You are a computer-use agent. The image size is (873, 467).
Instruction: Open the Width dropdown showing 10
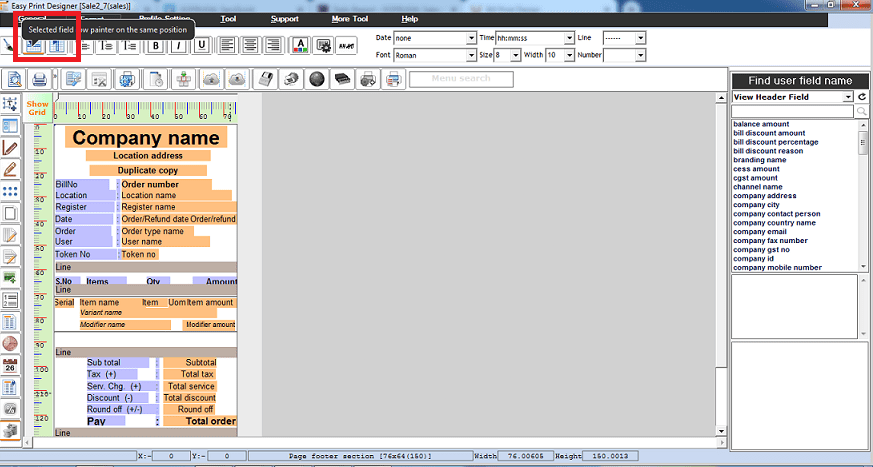pyautogui.click(x=569, y=55)
